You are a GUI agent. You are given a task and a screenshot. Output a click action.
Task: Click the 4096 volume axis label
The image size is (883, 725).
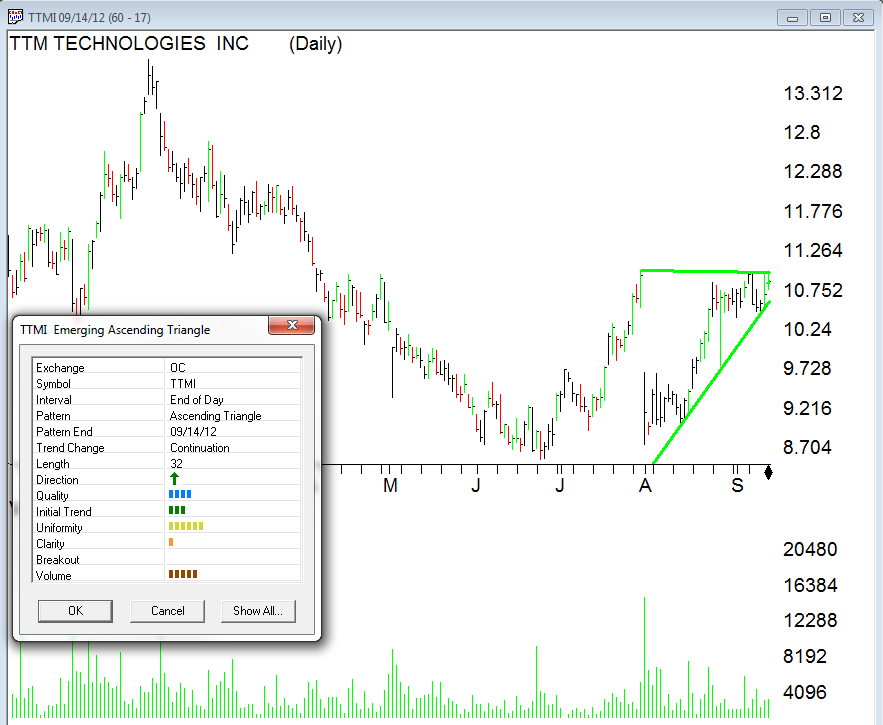805,692
